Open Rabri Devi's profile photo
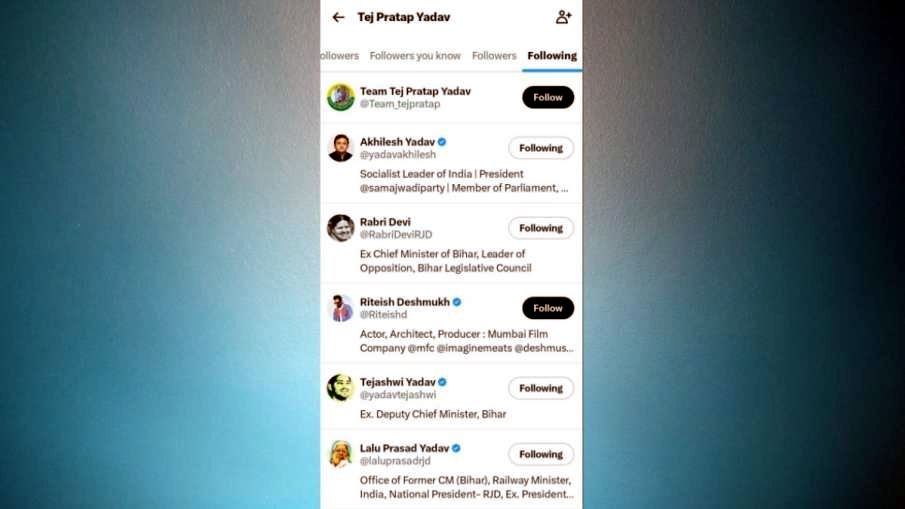Screen dimensions: 905x509 (341, 227)
